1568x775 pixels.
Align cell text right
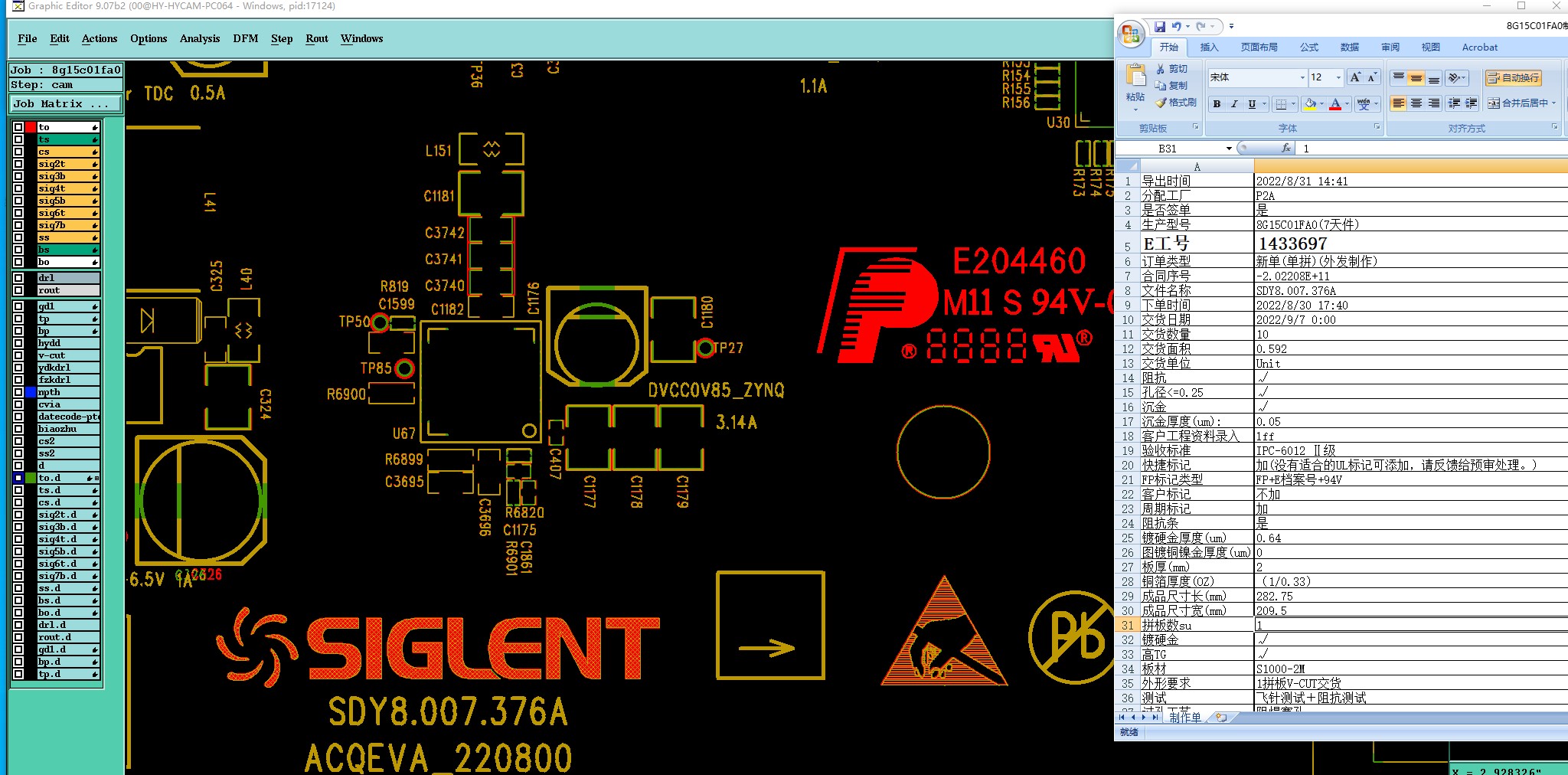(x=1434, y=103)
